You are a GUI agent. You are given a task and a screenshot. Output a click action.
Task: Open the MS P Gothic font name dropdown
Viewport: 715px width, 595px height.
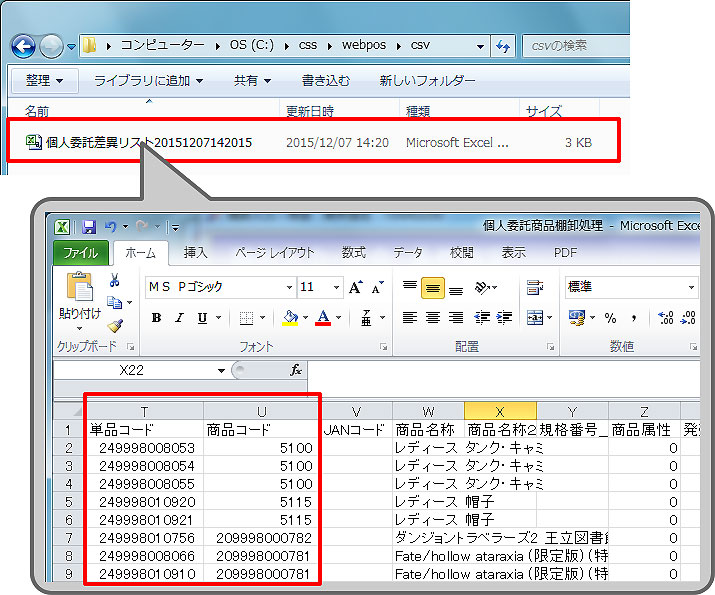(289, 287)
